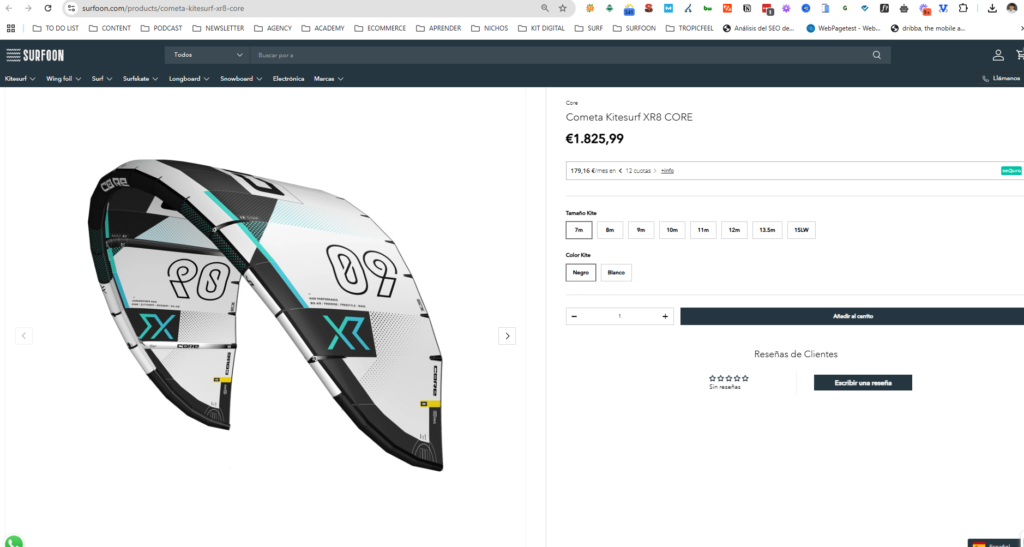This screenshot has height=547, width=1024.
Task: Bookmark this page with the star icon
Action: tap(563, 8)
